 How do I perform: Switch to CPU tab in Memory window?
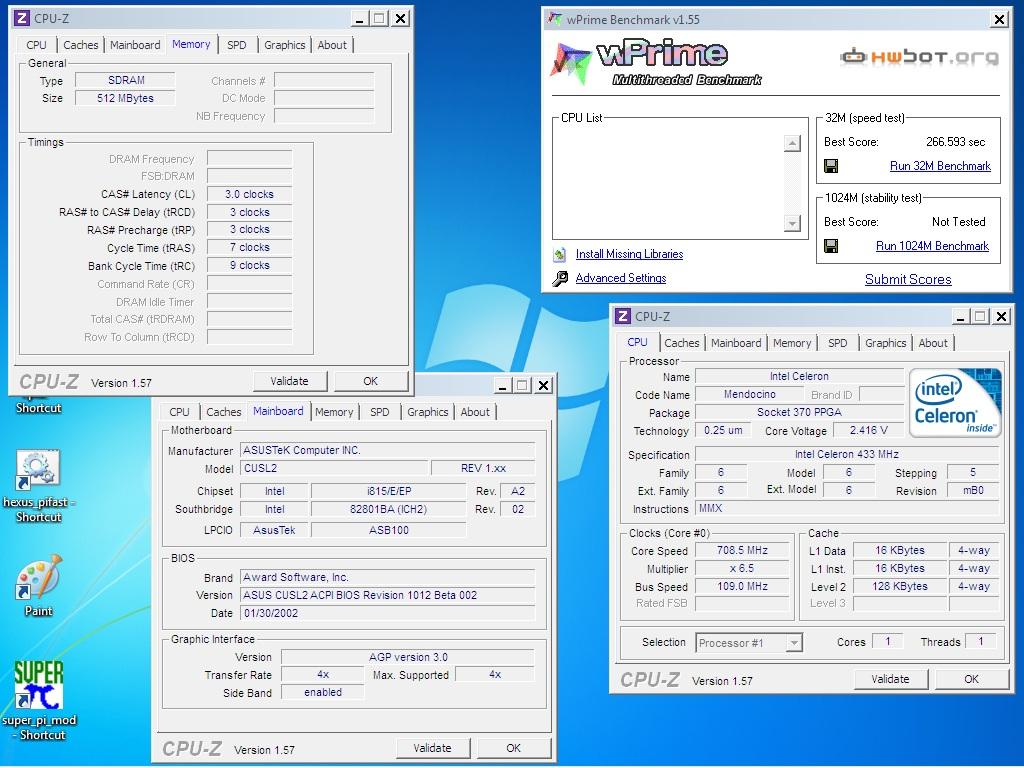pos(37,45)
